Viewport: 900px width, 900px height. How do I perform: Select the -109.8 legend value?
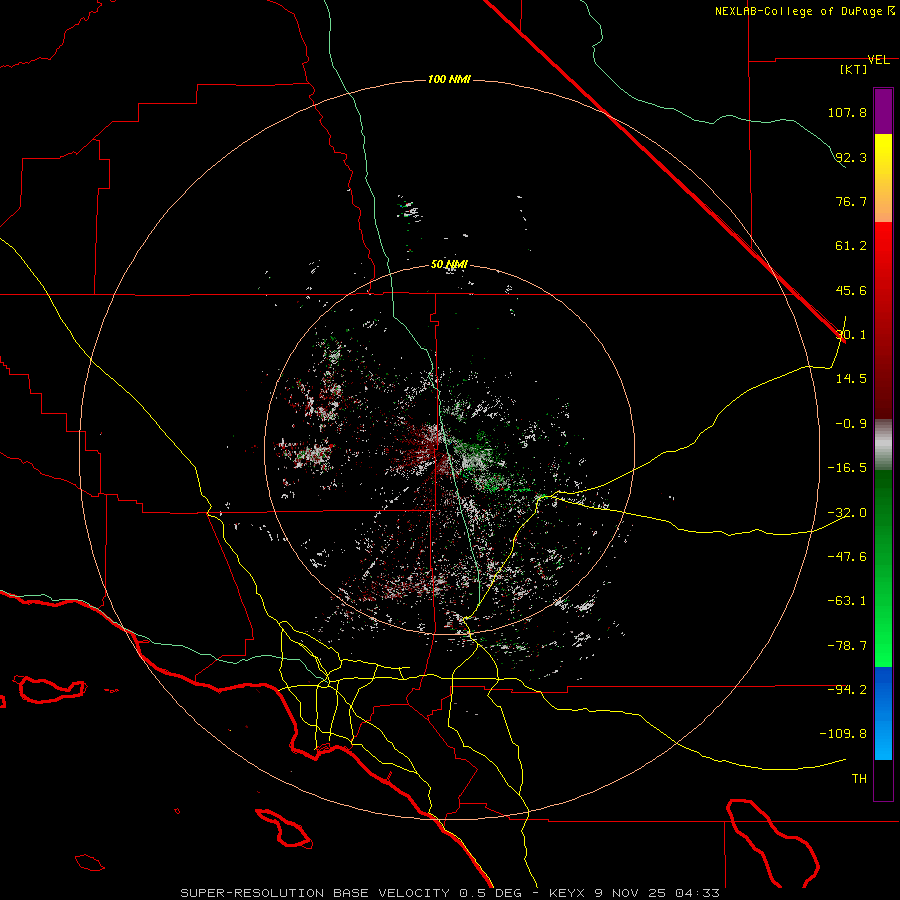[844, 734]
